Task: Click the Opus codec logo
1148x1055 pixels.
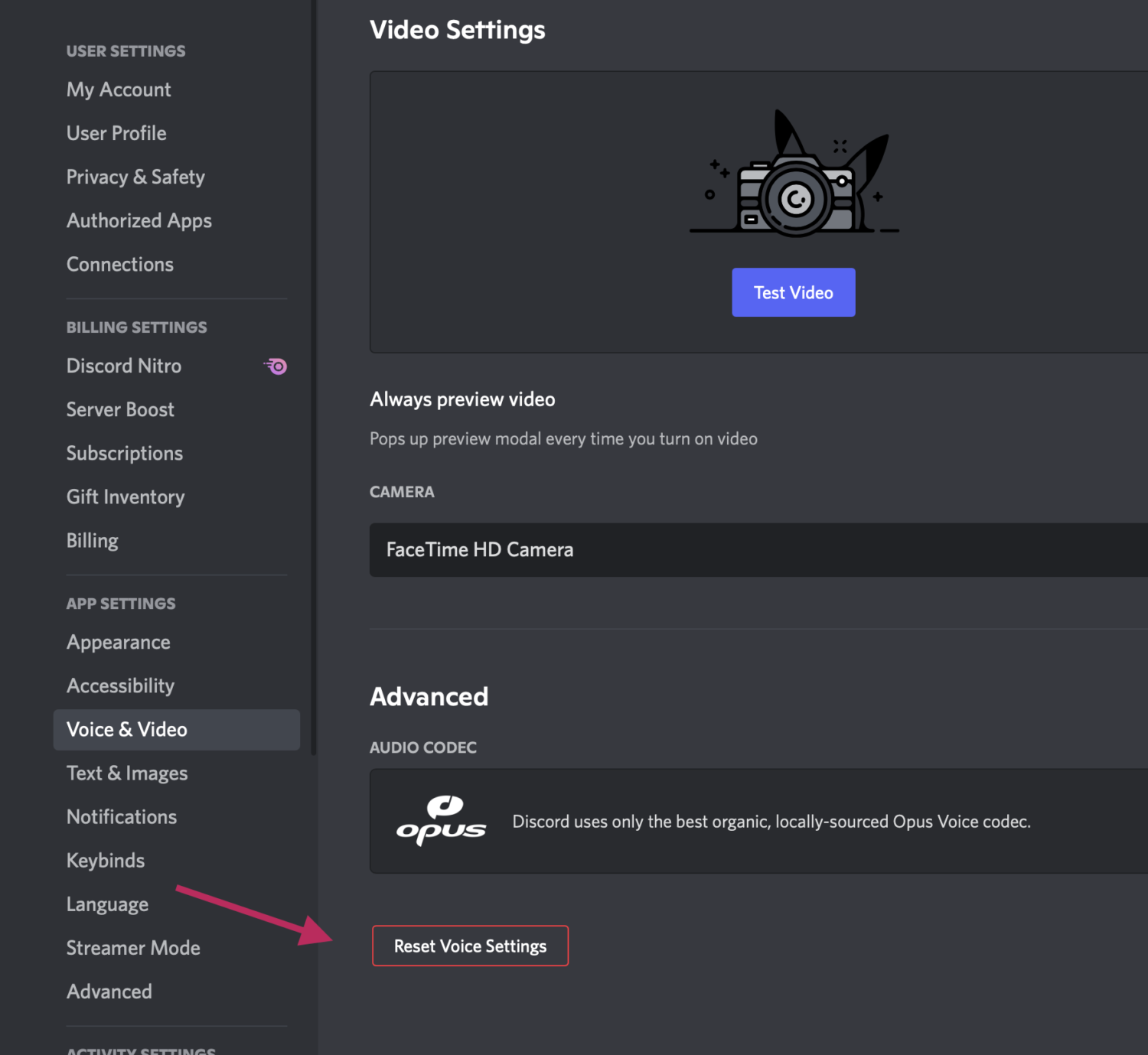Action: [x=441, y=820]
